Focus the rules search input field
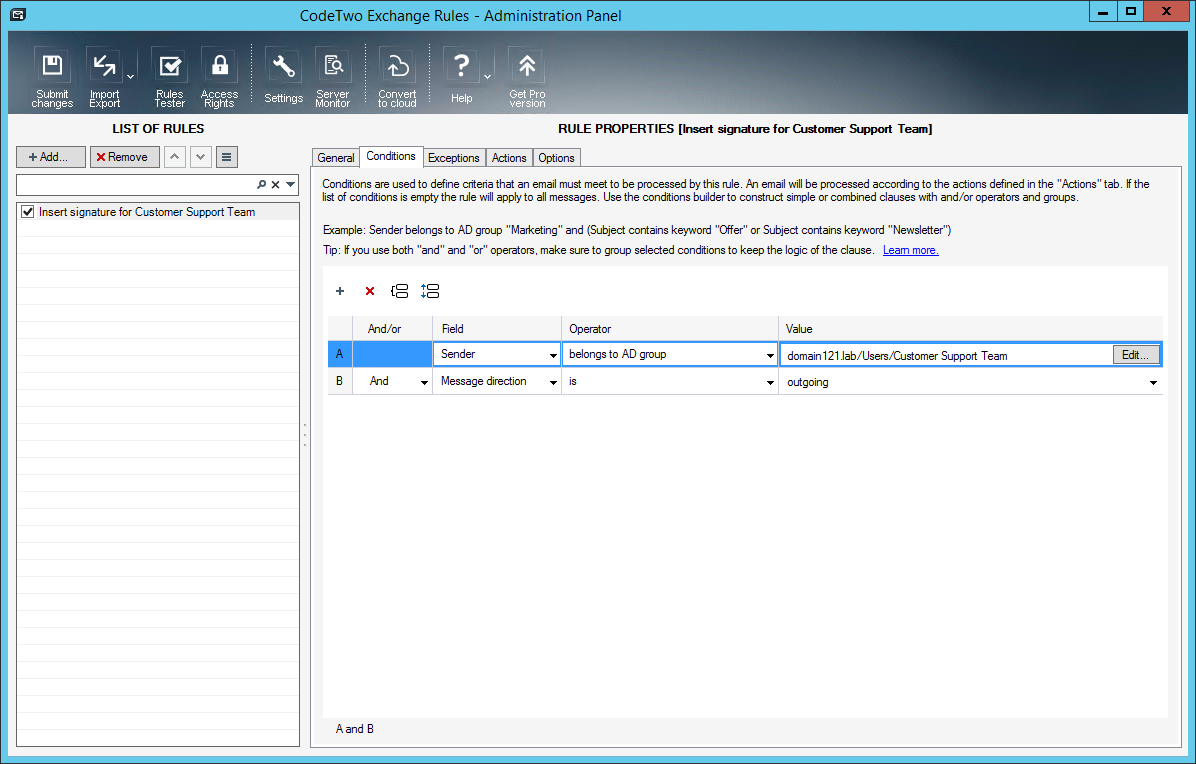This screenshot has width=1196, height=764. click(137, 185)
